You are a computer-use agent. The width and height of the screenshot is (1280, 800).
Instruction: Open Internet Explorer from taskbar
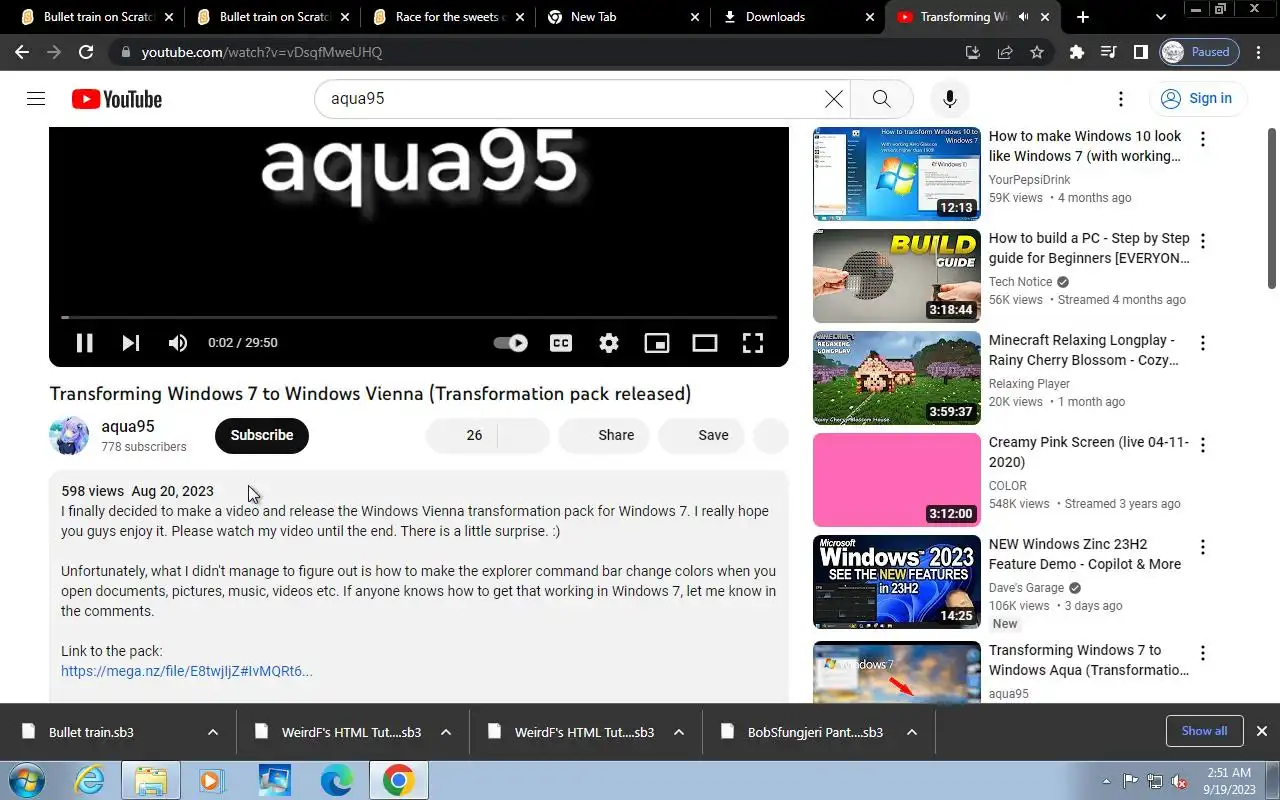pos(89,780)
